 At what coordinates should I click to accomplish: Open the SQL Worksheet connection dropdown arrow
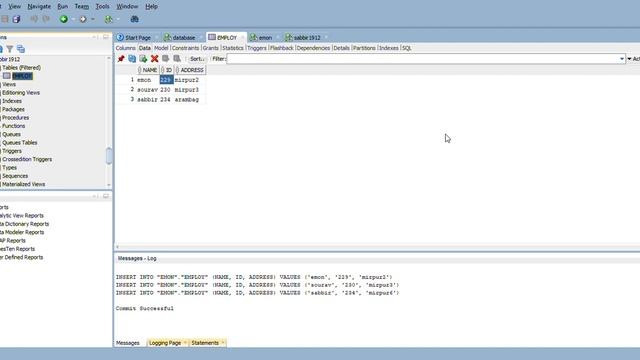(118, 19)
